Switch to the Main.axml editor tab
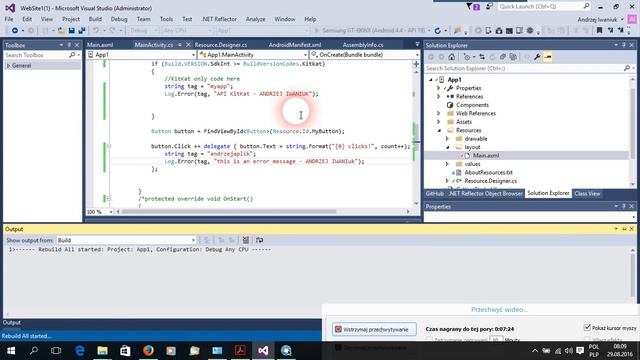The image size is (640, 360). [100, 45]
